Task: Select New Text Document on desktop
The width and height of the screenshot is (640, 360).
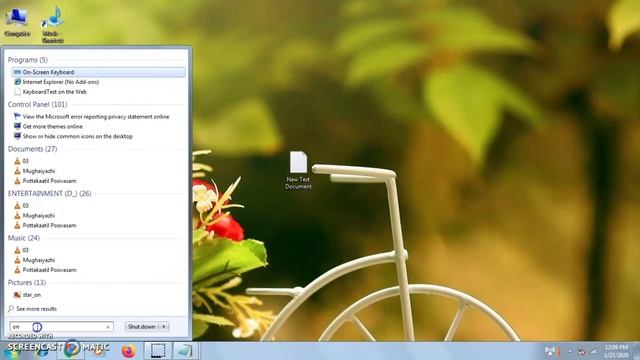Action: coord(298,171)
